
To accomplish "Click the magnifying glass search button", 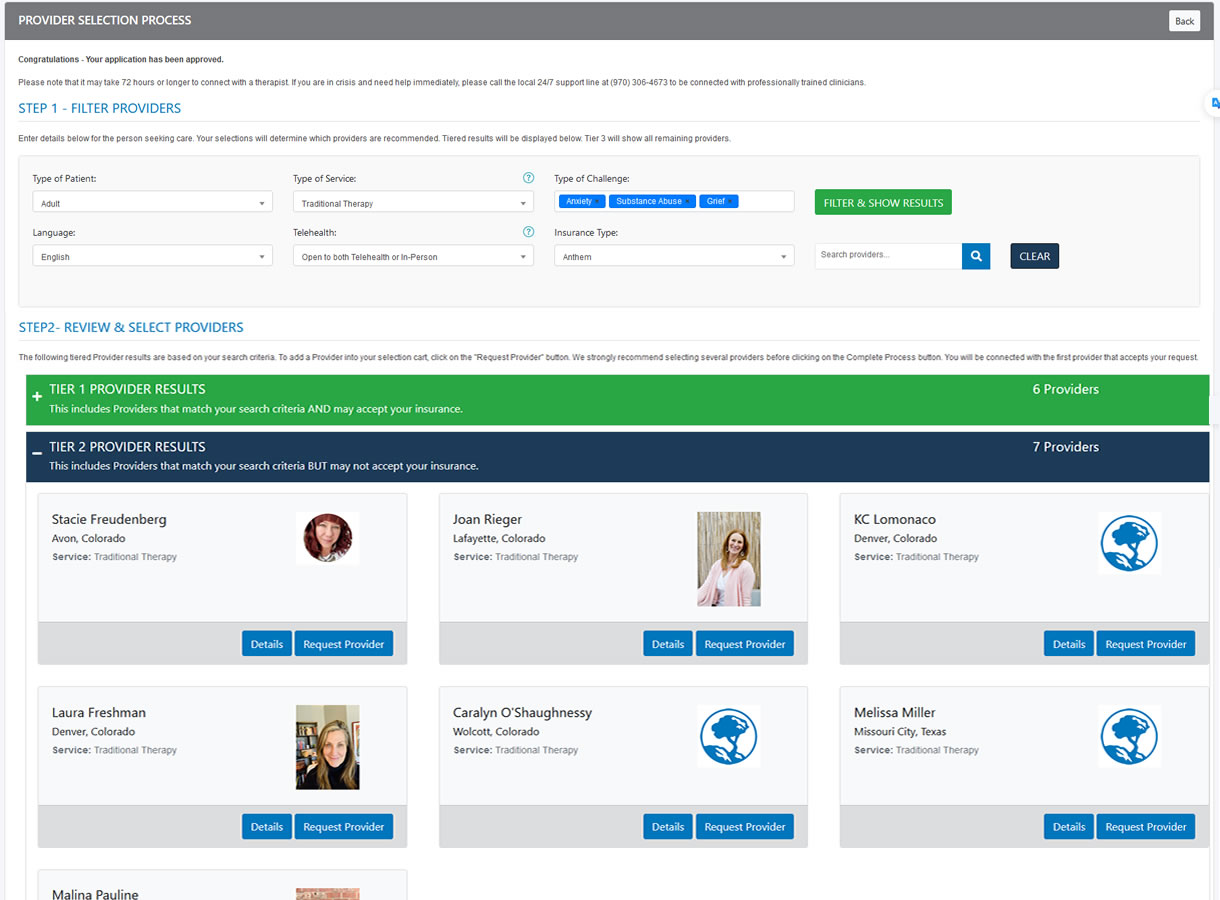I will (975, 256).
